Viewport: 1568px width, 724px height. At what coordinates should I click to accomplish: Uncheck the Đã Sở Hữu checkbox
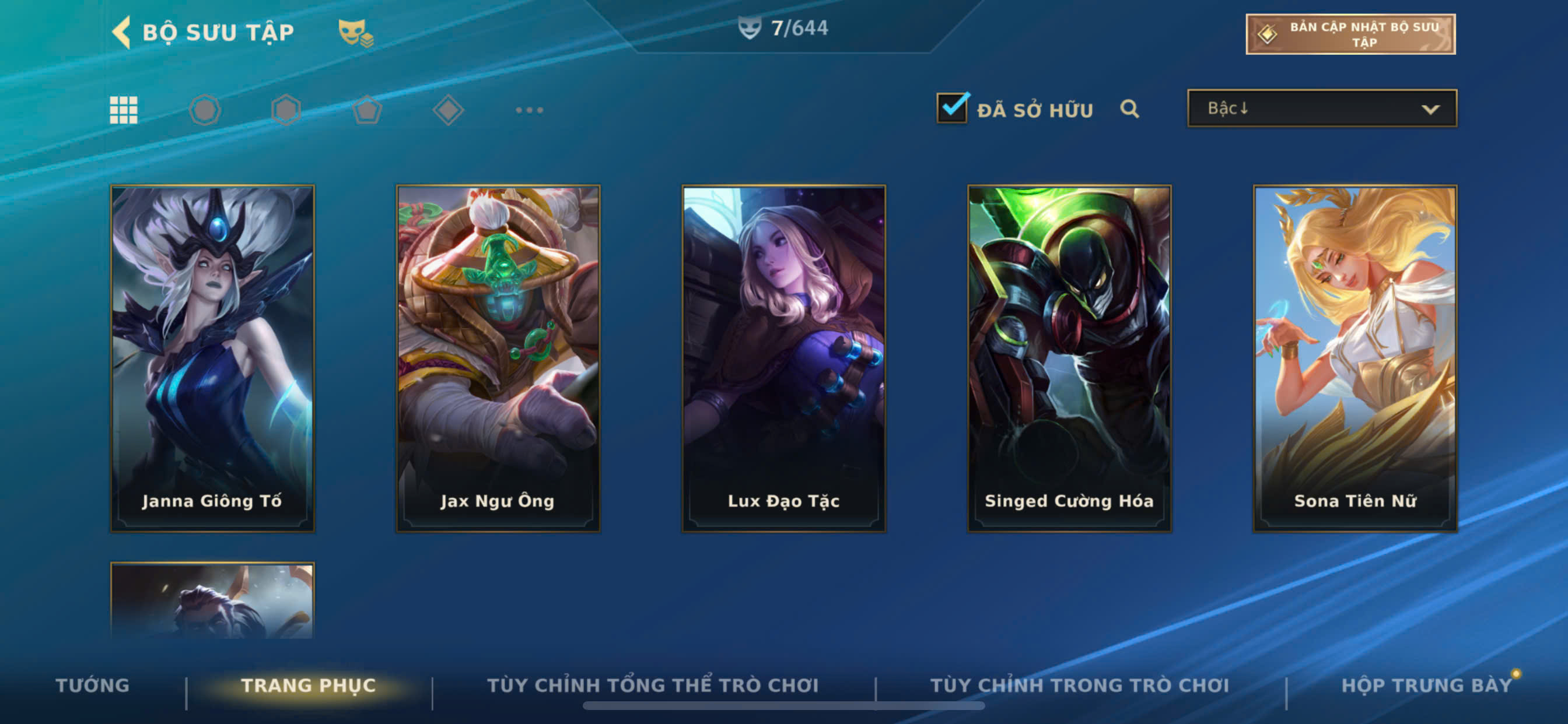click(x=952, y=108)
